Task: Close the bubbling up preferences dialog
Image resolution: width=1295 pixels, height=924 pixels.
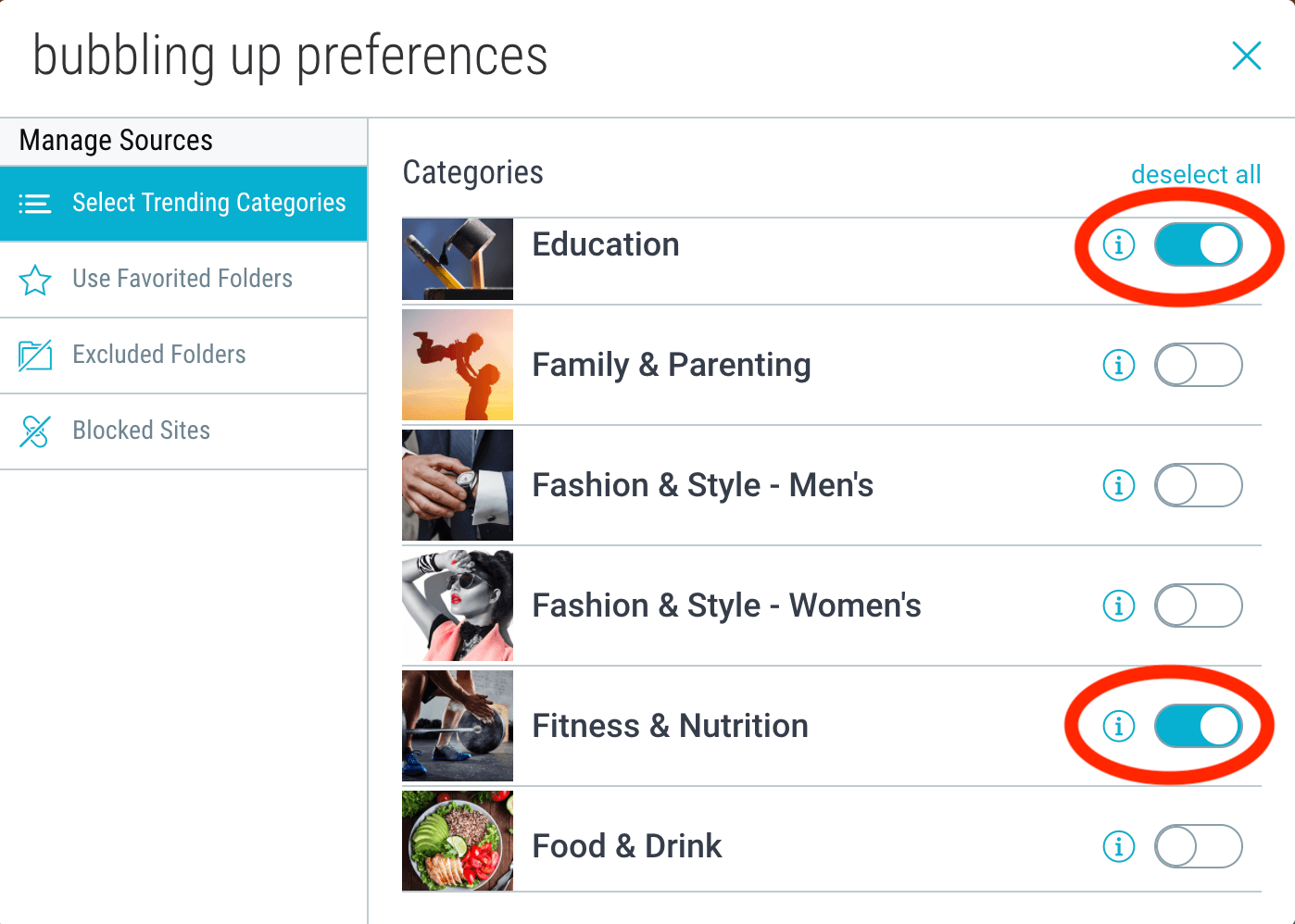Action: (1247, 56)
